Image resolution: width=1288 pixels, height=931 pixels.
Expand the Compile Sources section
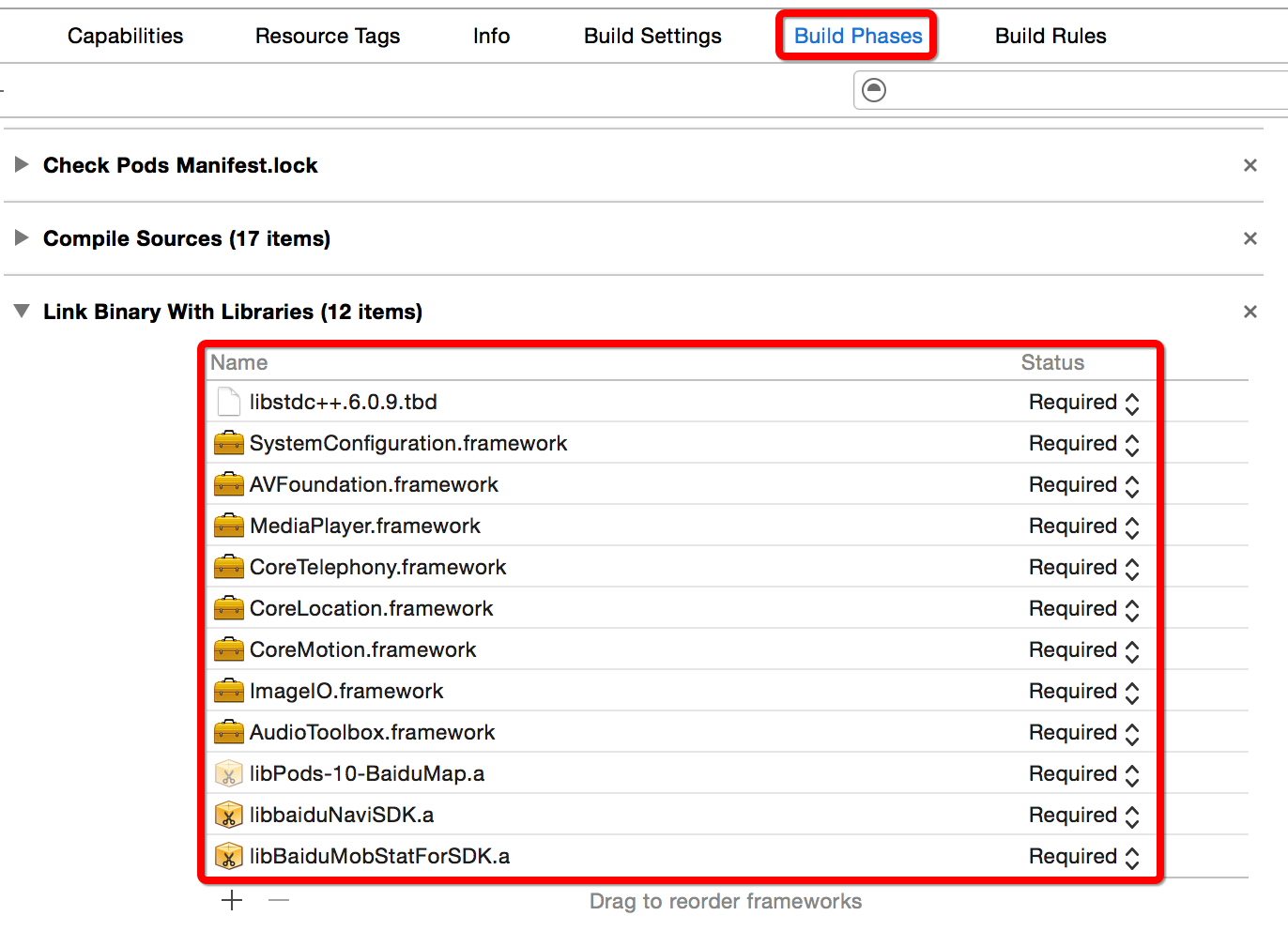pos(21,238)
